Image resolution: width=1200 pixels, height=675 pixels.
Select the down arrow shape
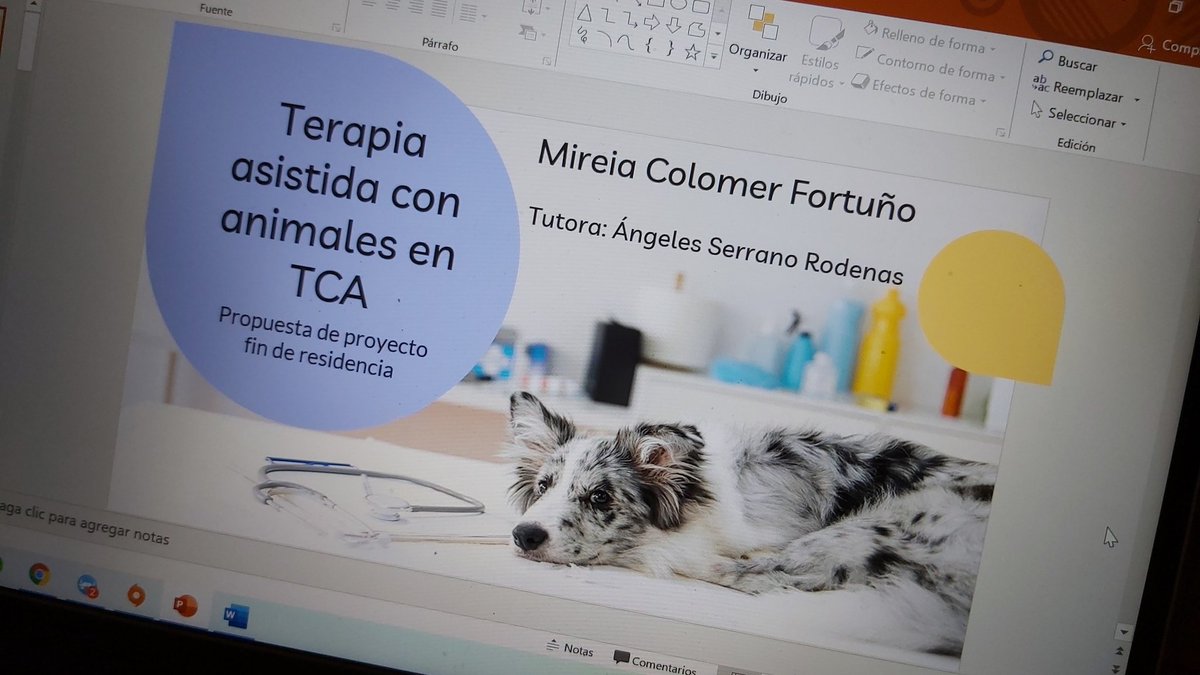tap(673, 25)
